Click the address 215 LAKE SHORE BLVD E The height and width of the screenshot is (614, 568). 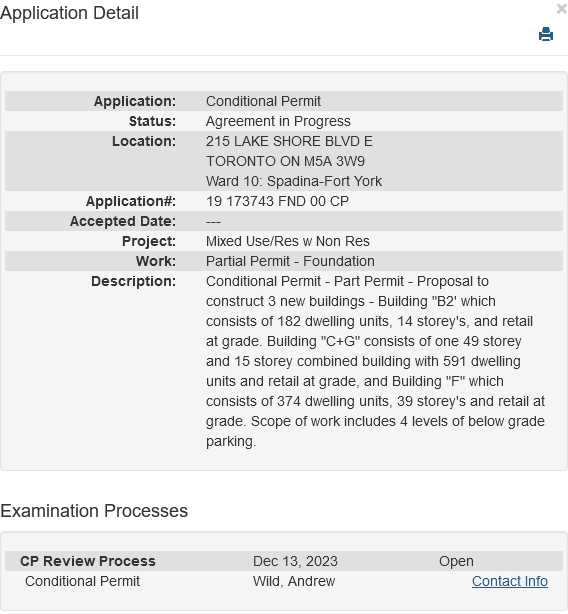pos(289,141)
